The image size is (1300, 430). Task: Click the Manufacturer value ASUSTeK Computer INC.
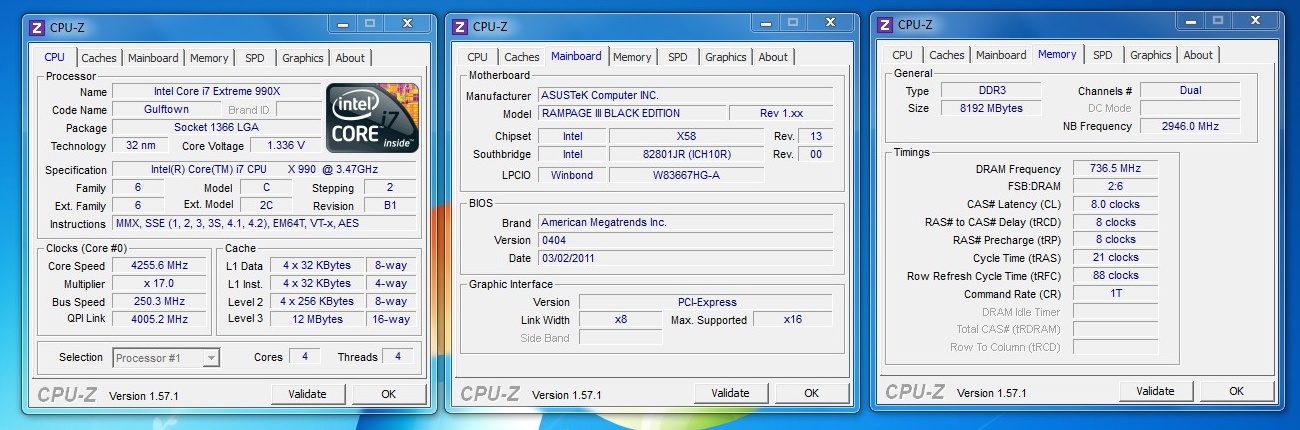[685, 96]
